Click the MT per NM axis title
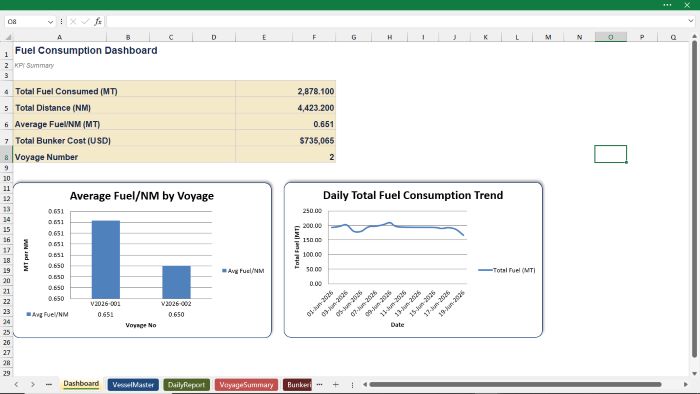Image resolution: width=700 pixels, height=394 pixels. click(26, 255)
